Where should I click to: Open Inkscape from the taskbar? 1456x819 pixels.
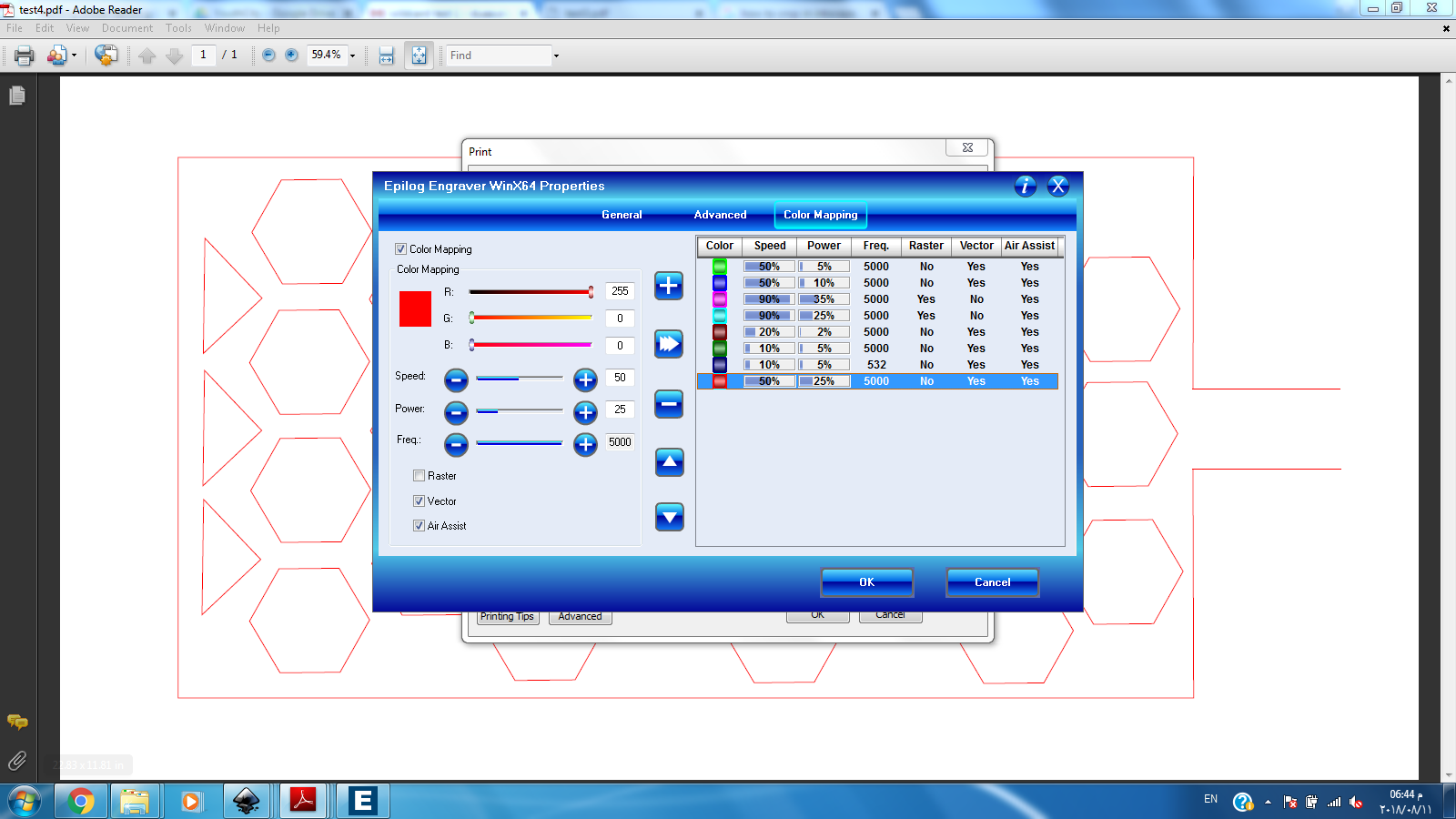pyautogui.click(x=247, y=801)
